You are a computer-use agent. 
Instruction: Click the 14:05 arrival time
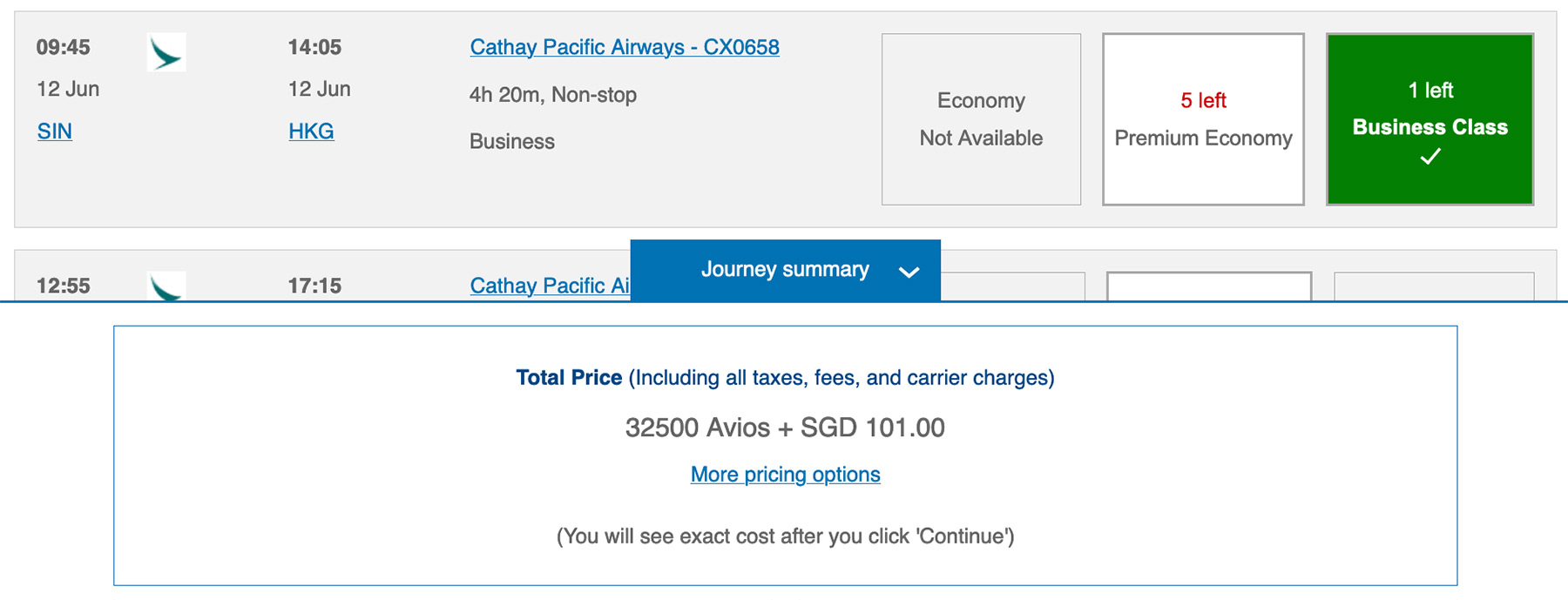314,47
